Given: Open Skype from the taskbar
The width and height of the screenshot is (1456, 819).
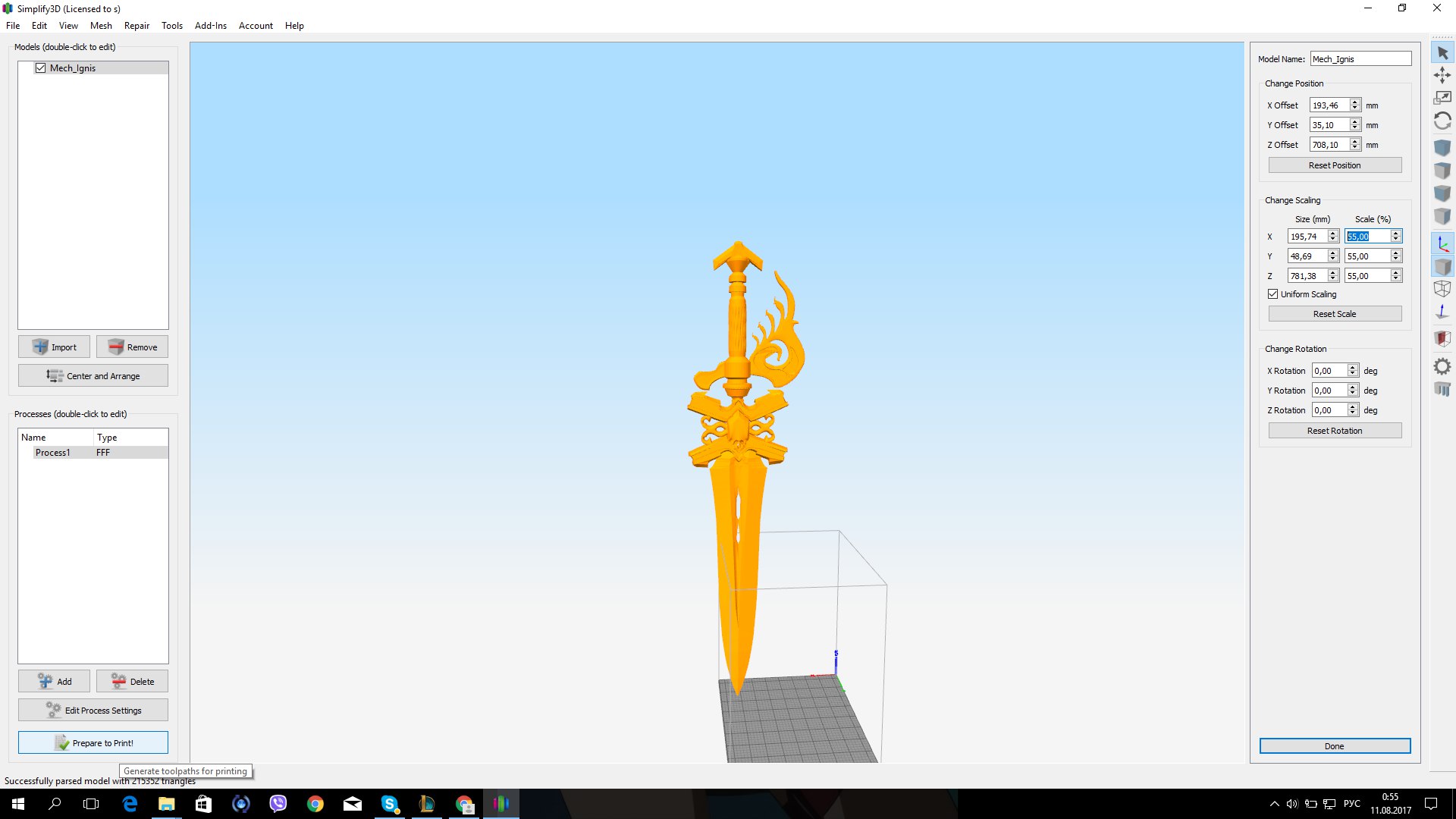Looking at the screenshot, I should (390, 804).
